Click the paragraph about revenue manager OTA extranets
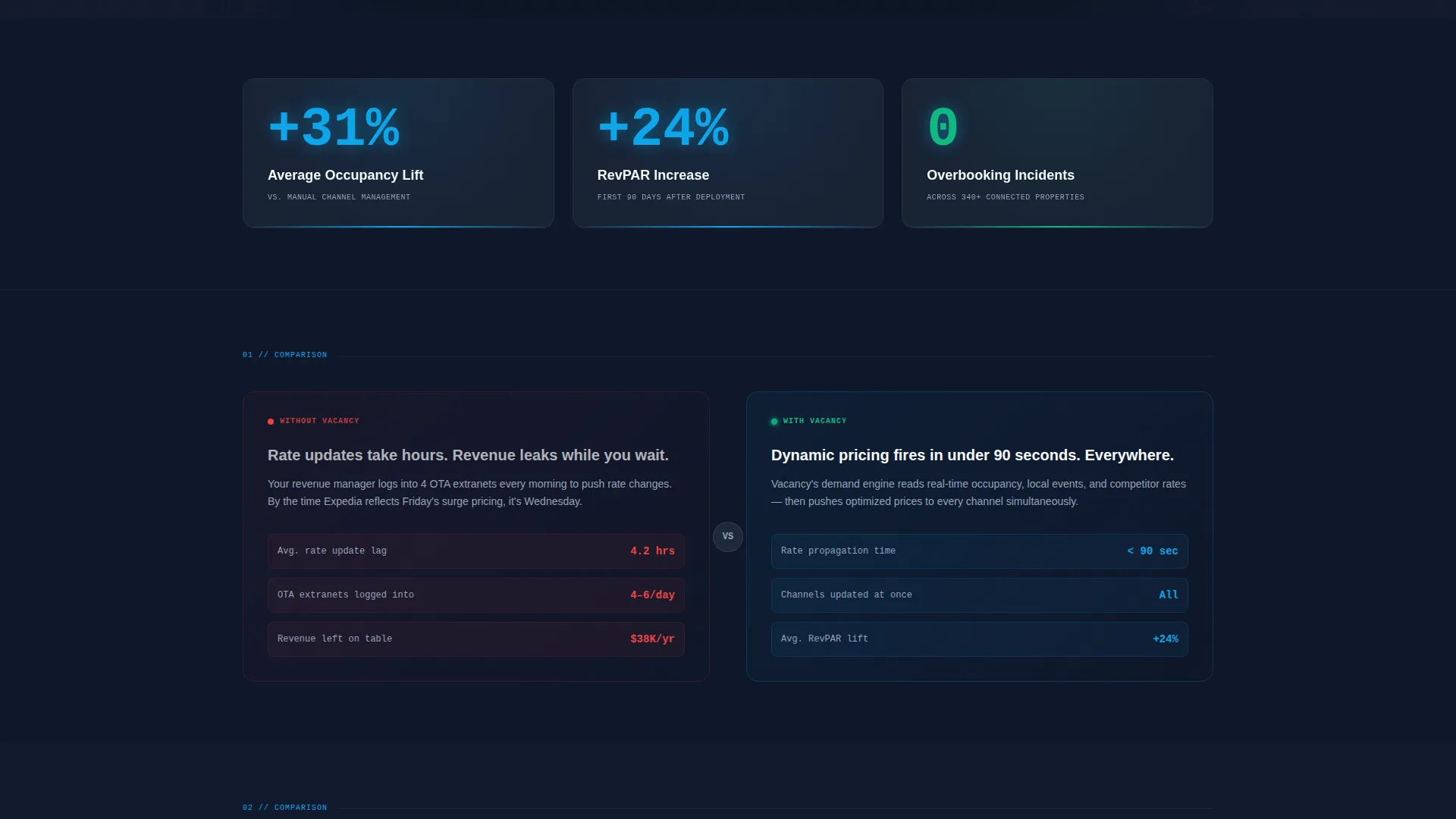 click(469, 493)
